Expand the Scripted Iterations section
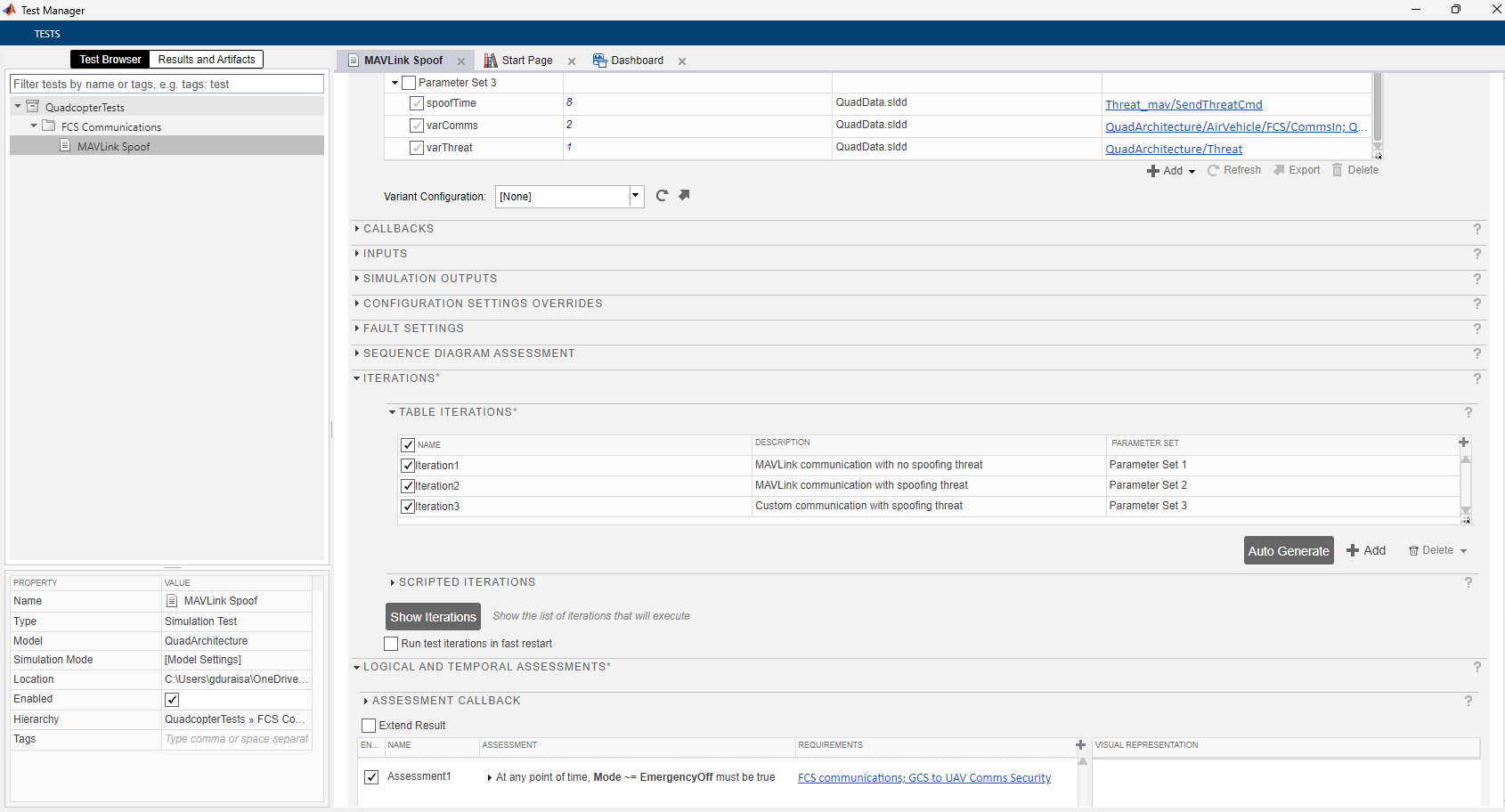Viewport: 1505px width, 812px height. coord(467,582)
